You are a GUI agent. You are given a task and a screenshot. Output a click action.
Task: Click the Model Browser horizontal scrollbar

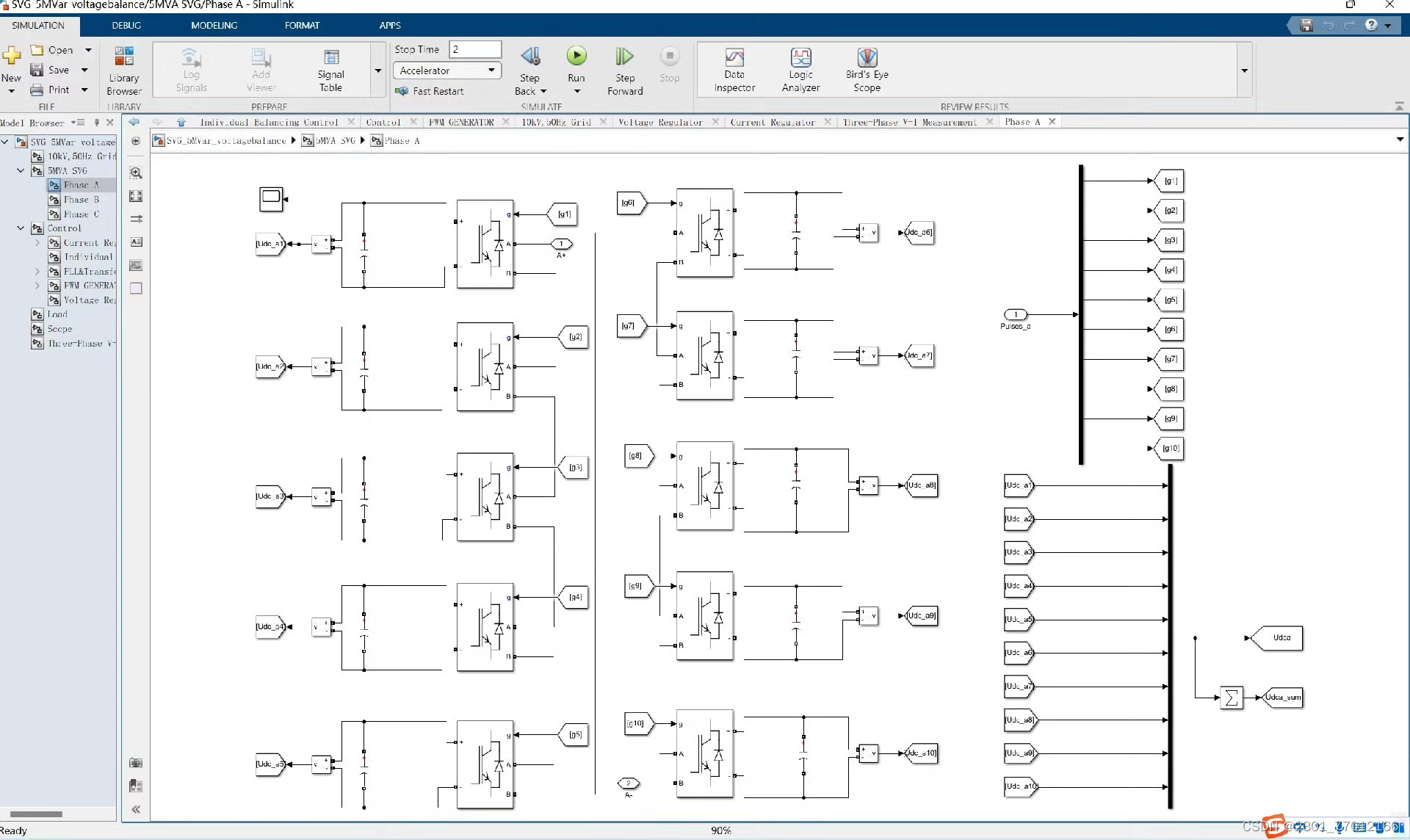click(36, 814)
